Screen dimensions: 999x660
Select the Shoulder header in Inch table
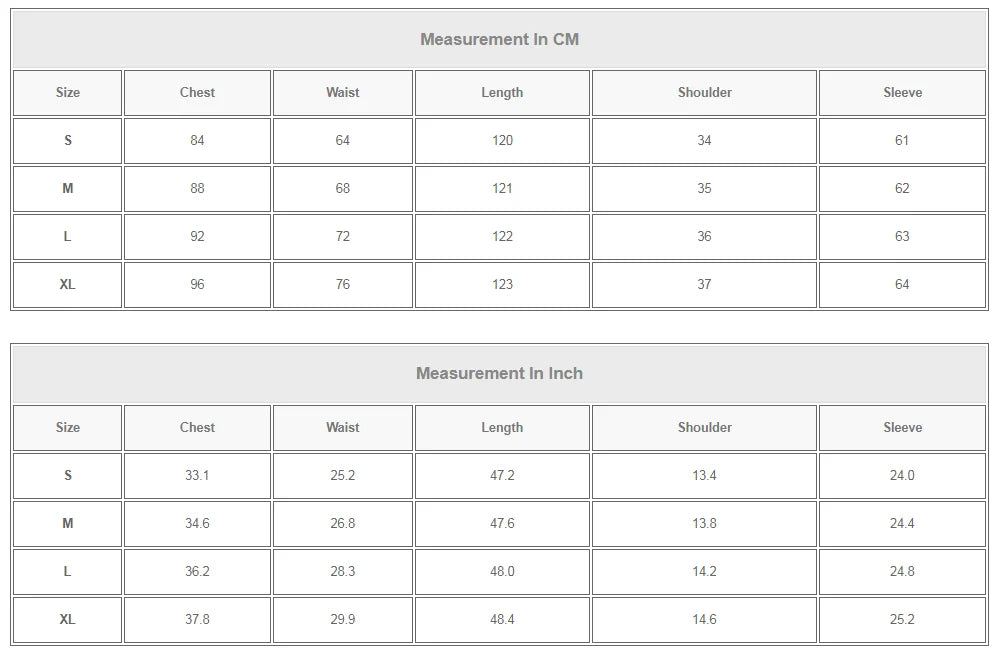coord(704,428)
